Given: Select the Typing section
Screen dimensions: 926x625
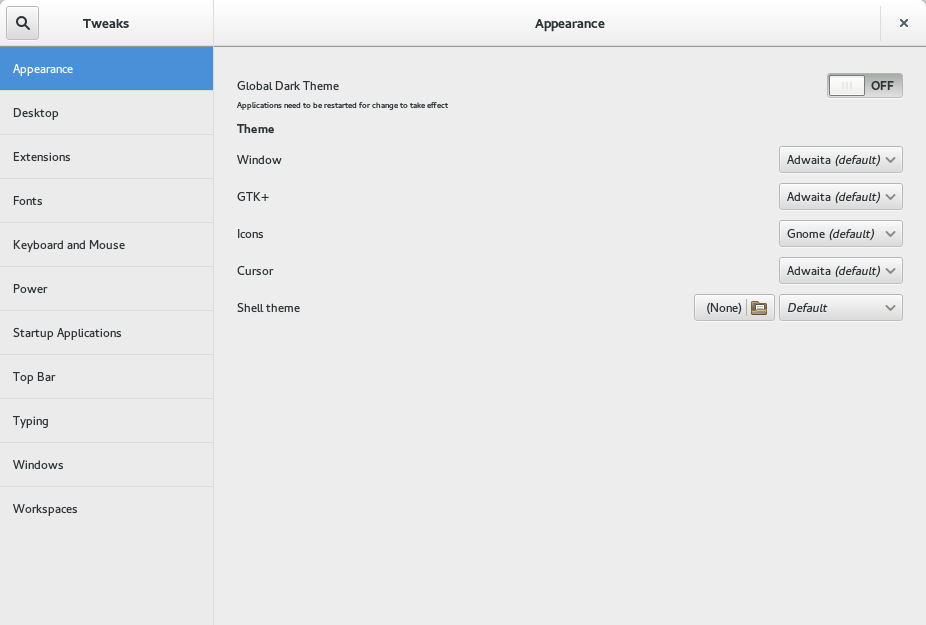Looking at the screenshot, I should pyautogui.click(x=106, y=421).
